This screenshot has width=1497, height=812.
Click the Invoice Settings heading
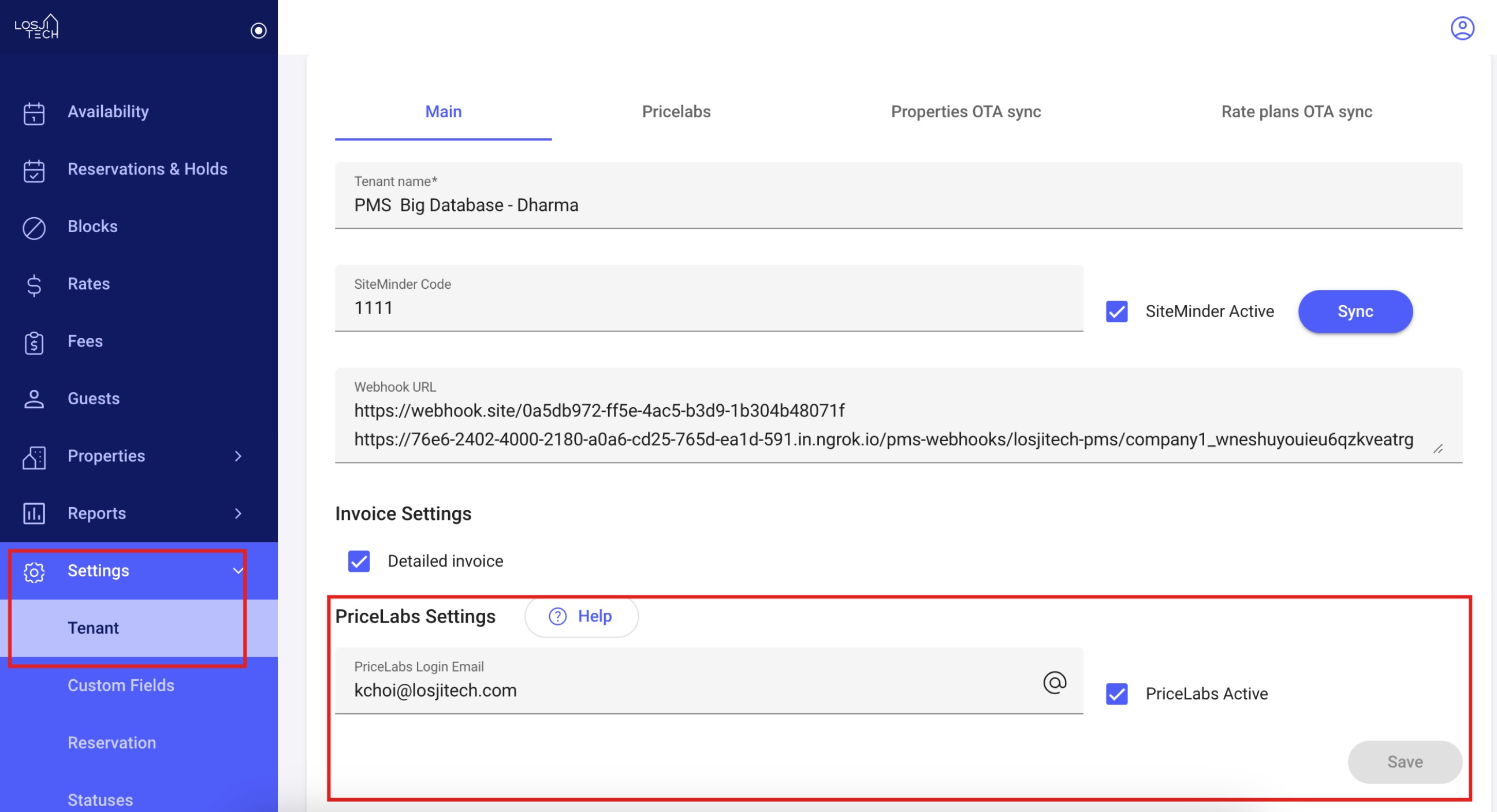[x=403, y=514]
